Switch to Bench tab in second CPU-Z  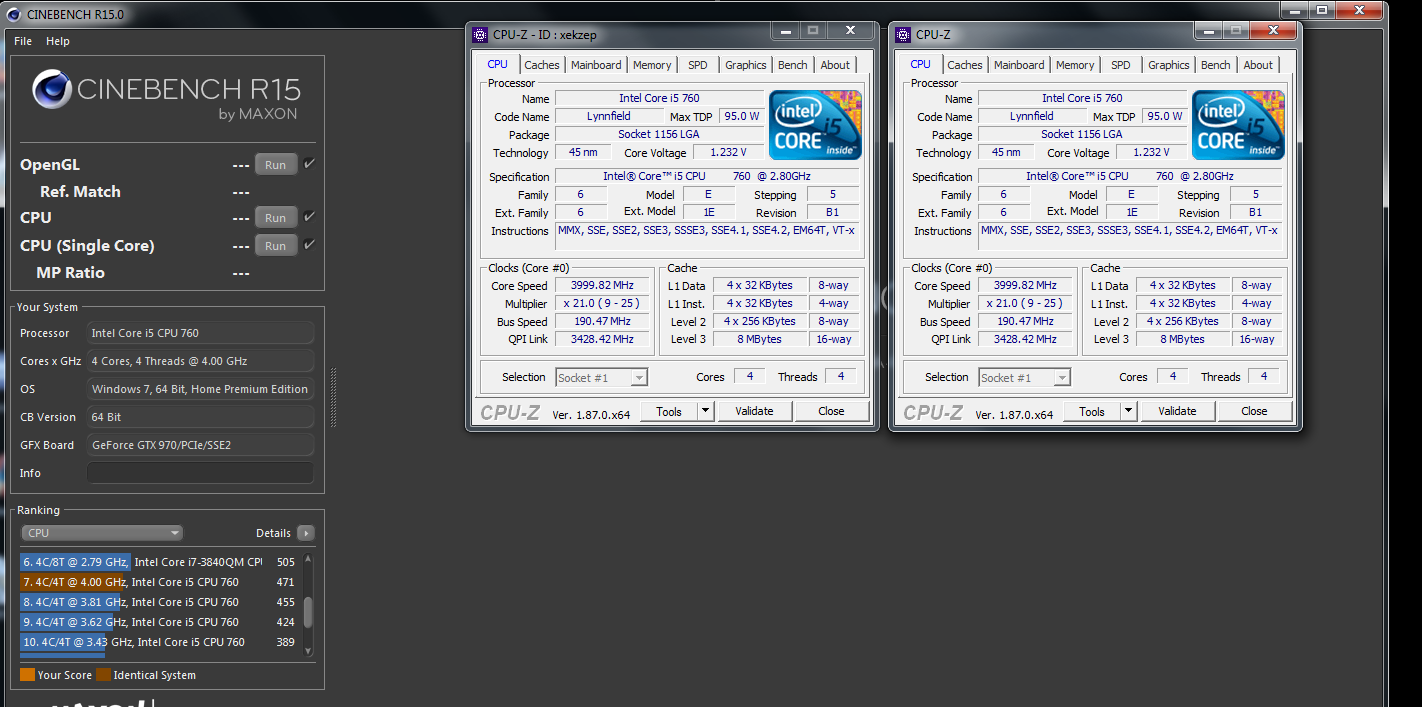pyautogui.click(x=1216, y=65)
